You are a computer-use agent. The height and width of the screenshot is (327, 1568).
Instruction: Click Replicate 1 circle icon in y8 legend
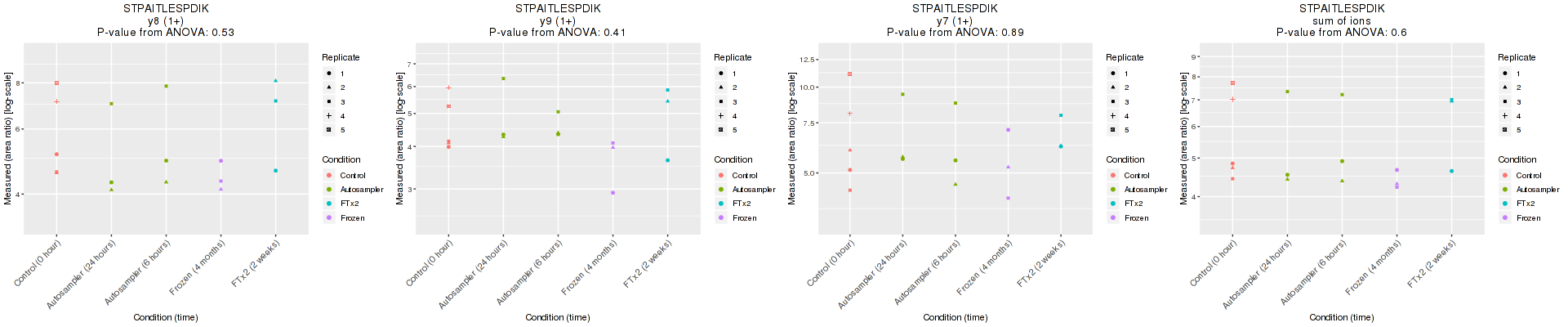tap(329, 74)
